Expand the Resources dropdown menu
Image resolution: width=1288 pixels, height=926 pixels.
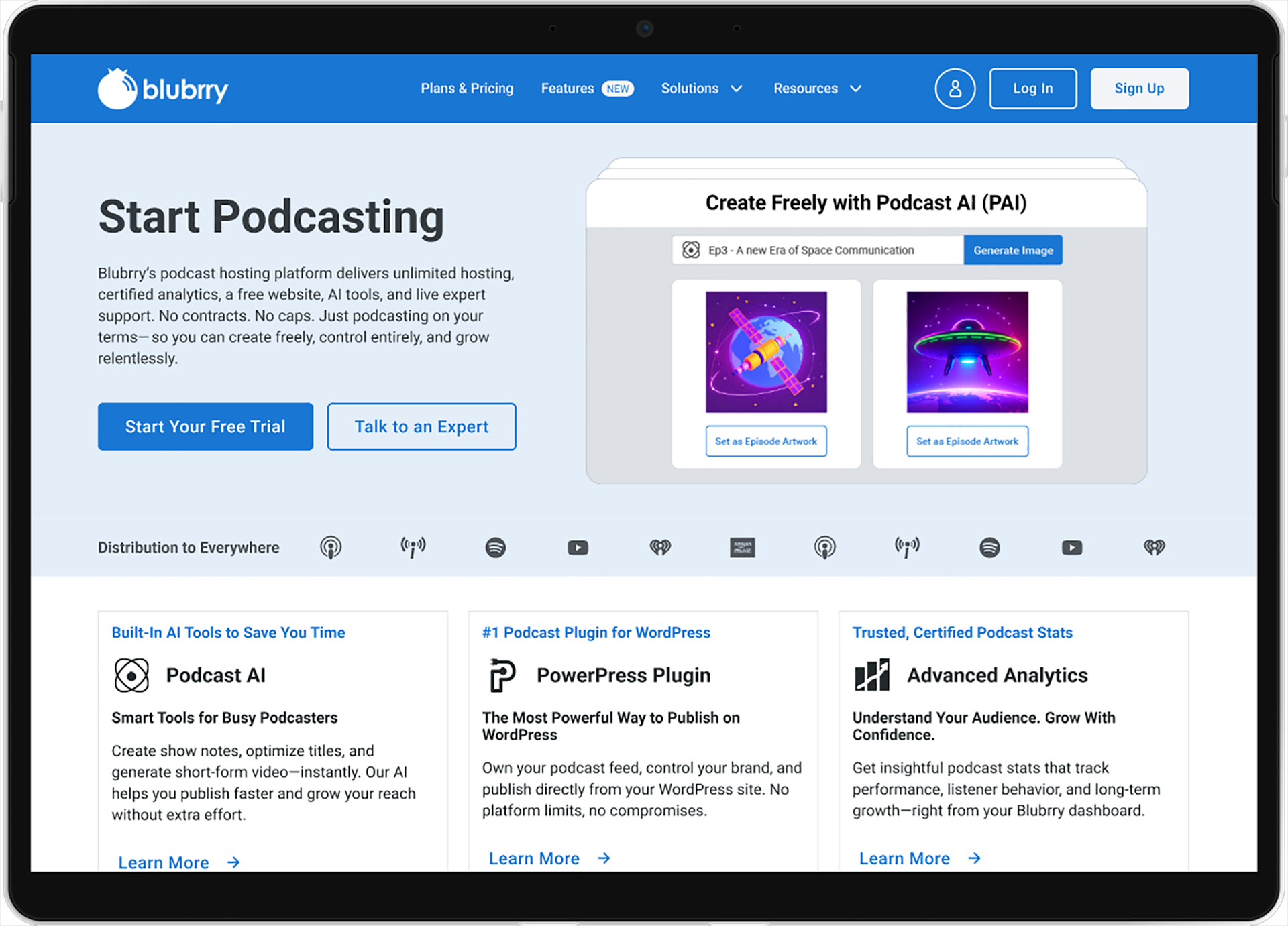pos(816,89)
